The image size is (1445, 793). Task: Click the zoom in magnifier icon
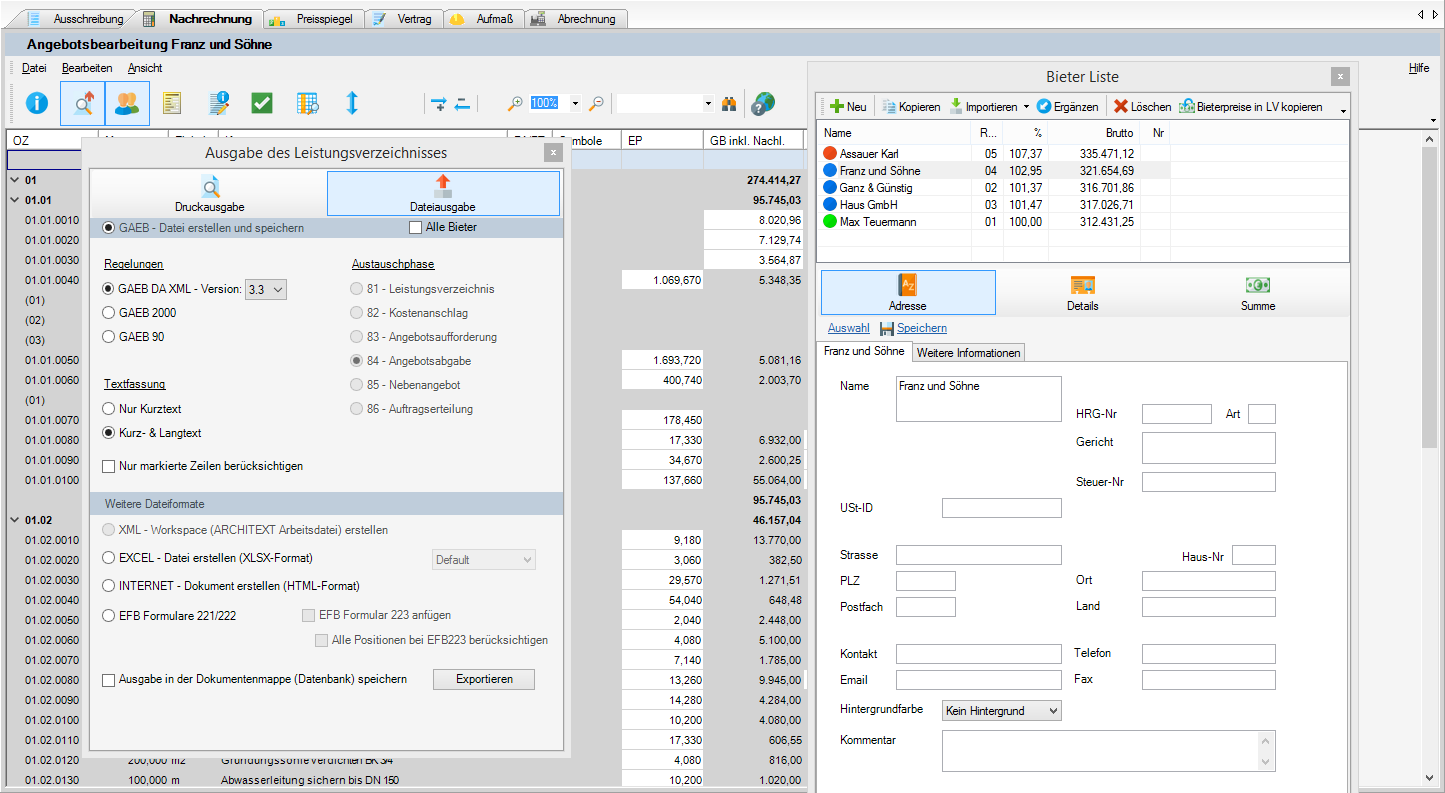click(x=516, y=103)
